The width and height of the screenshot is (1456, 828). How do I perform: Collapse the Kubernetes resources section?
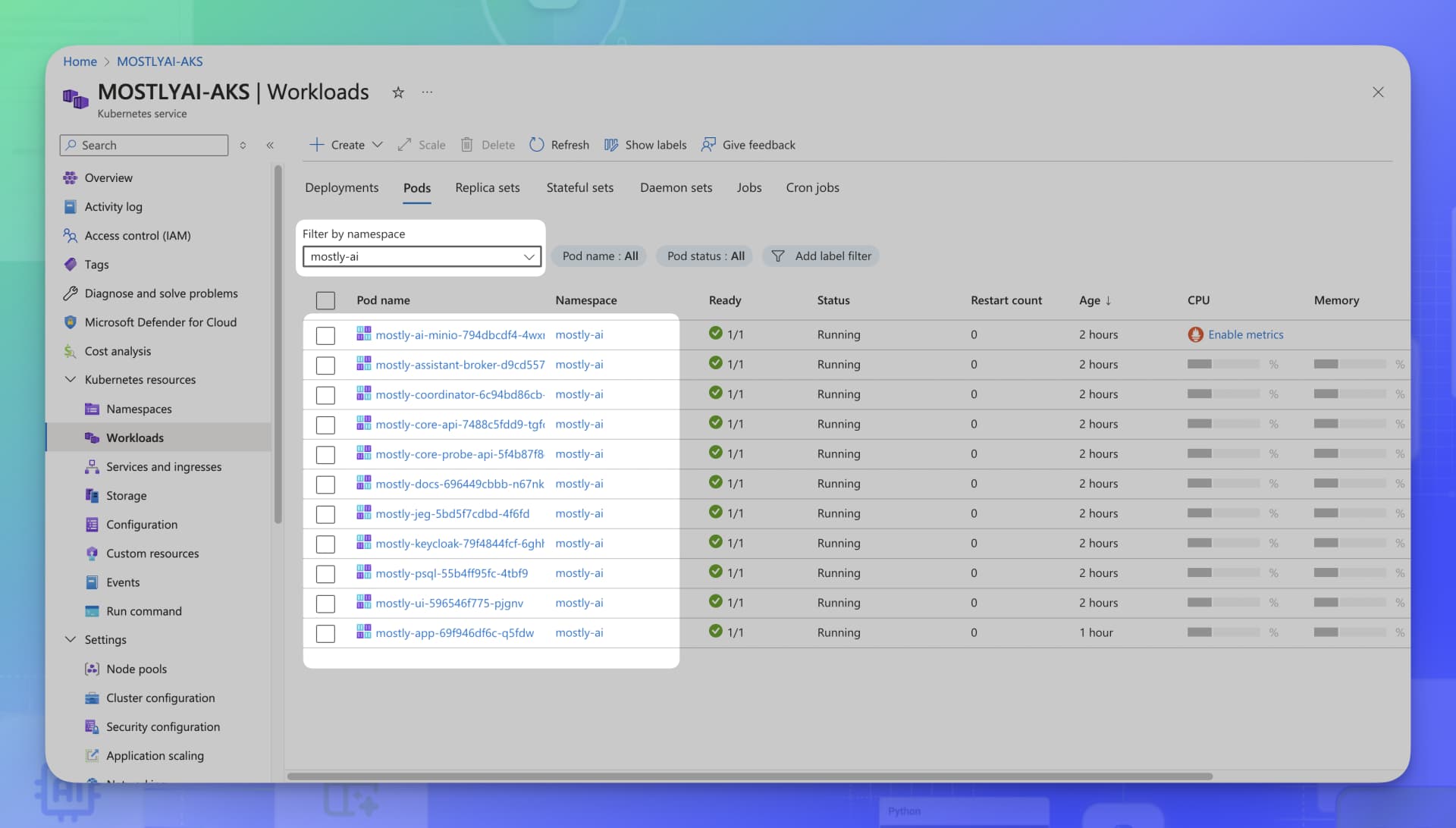(71, 379)
